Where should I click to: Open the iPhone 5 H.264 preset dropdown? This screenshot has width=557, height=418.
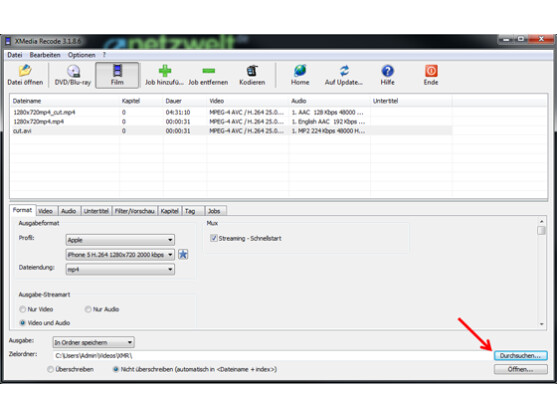point(120,255)
